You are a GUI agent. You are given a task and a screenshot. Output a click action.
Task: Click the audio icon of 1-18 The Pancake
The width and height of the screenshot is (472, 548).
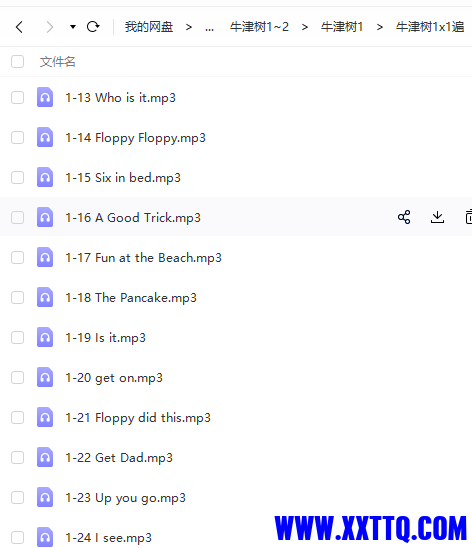[45, 297]
